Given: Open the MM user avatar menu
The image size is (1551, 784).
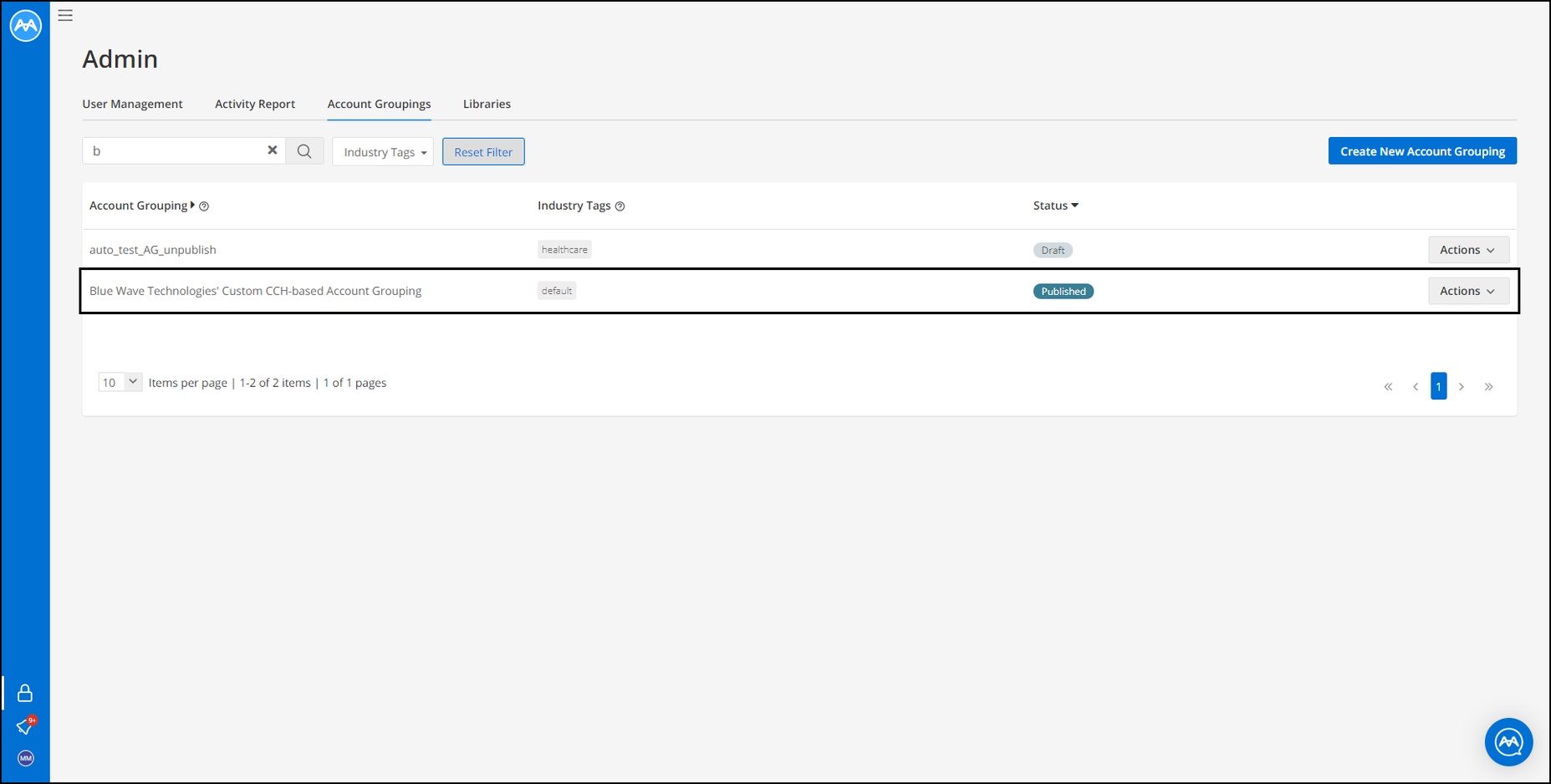Looking at the screenshot, I should click(x=26, y=758).
